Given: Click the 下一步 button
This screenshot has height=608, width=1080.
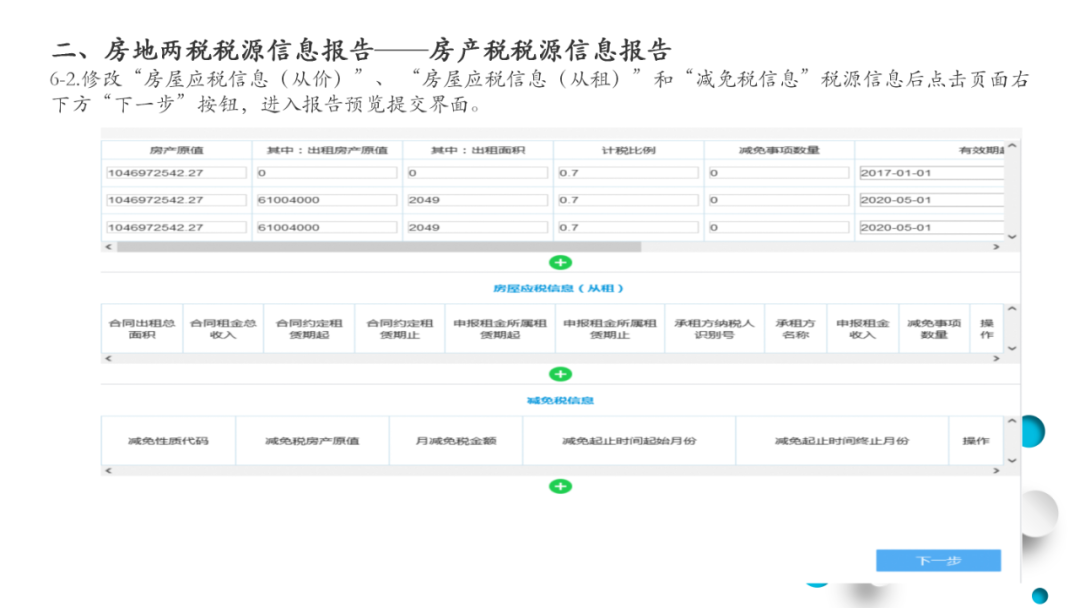Looking at the screenshot, I should (938, 560).
